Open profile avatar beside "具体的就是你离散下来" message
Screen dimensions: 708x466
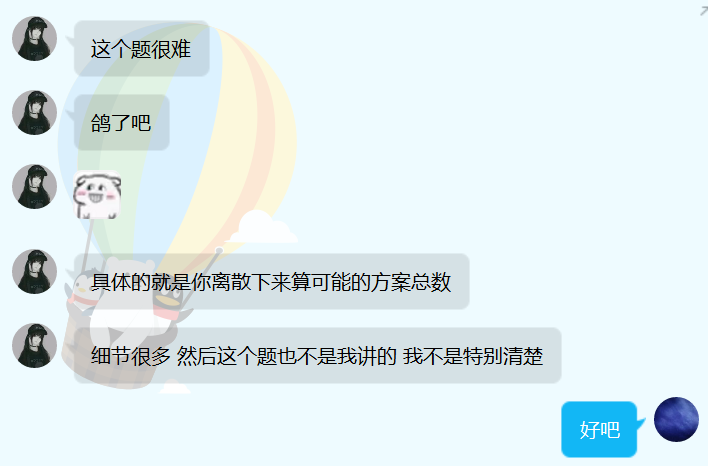(x=34, y=272)
